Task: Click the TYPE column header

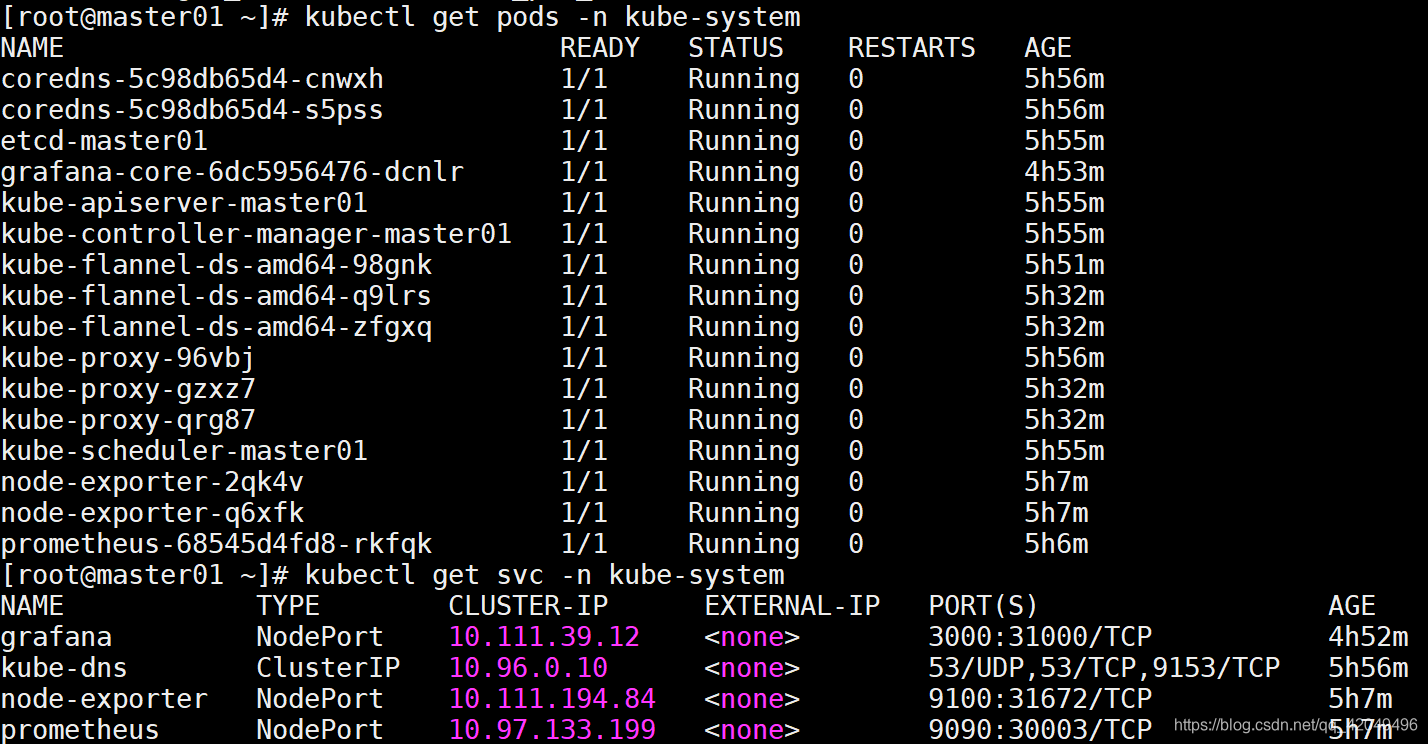Action: pos(288,606)
